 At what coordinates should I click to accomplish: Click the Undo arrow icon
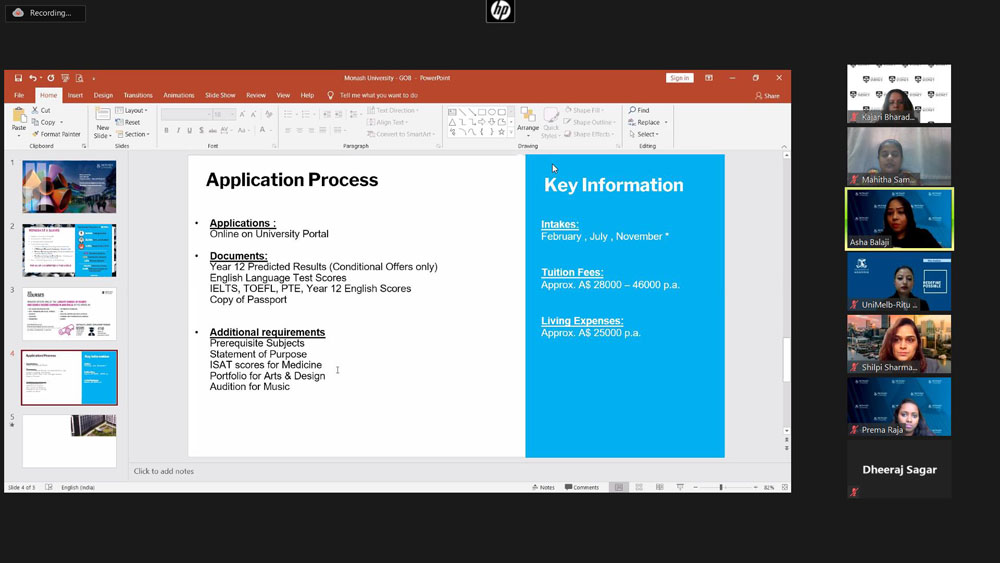click(33, 78)
